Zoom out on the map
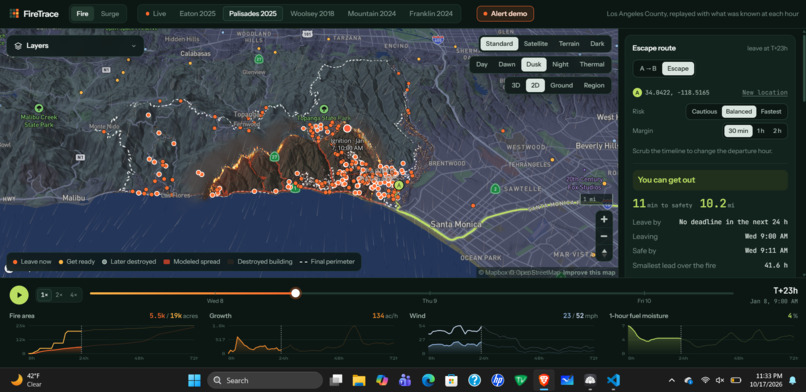Image resolution: width=806 pixels, height=392 pixels. coord(604,236)
